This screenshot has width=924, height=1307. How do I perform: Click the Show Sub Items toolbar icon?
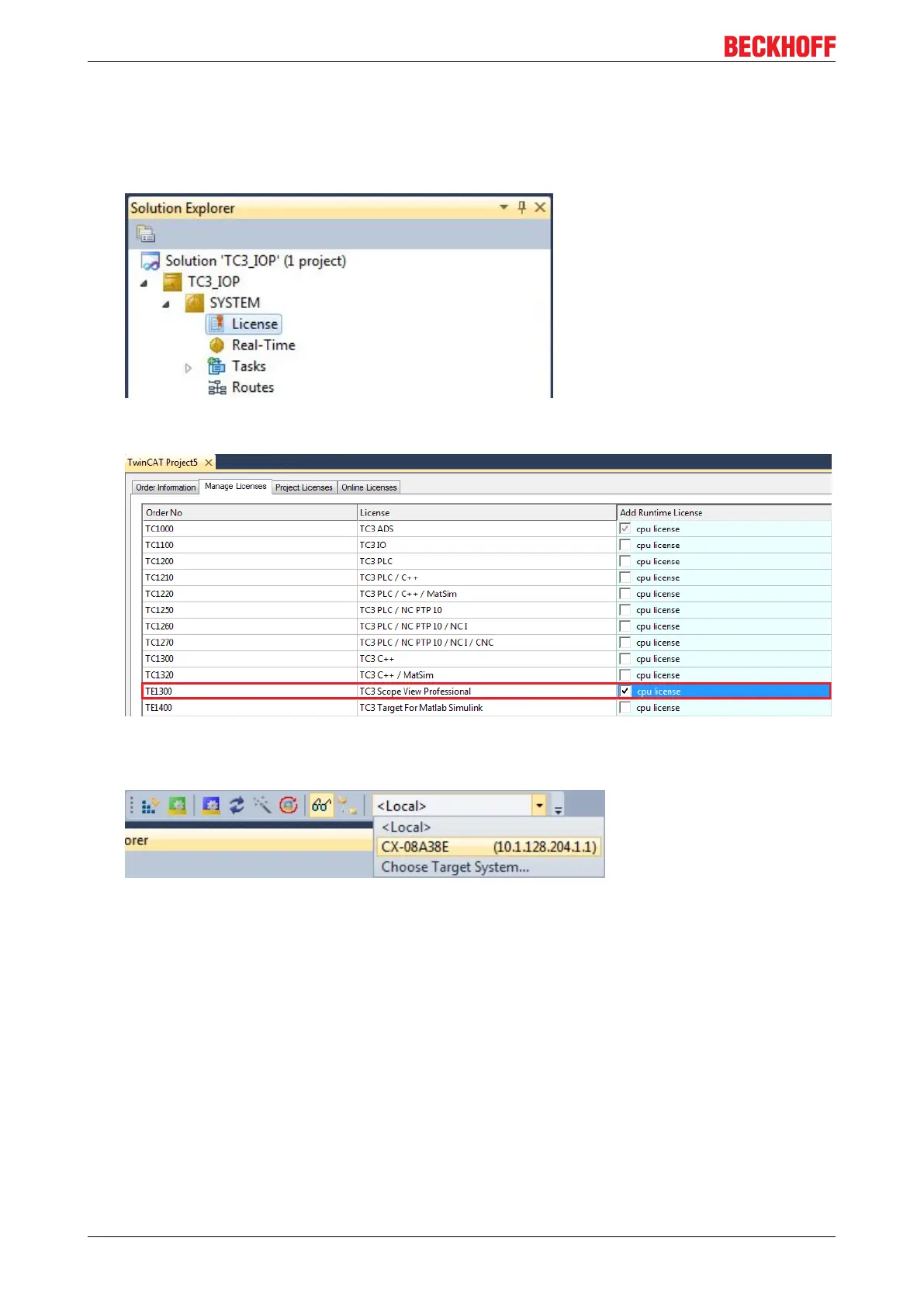pos(348,806)
